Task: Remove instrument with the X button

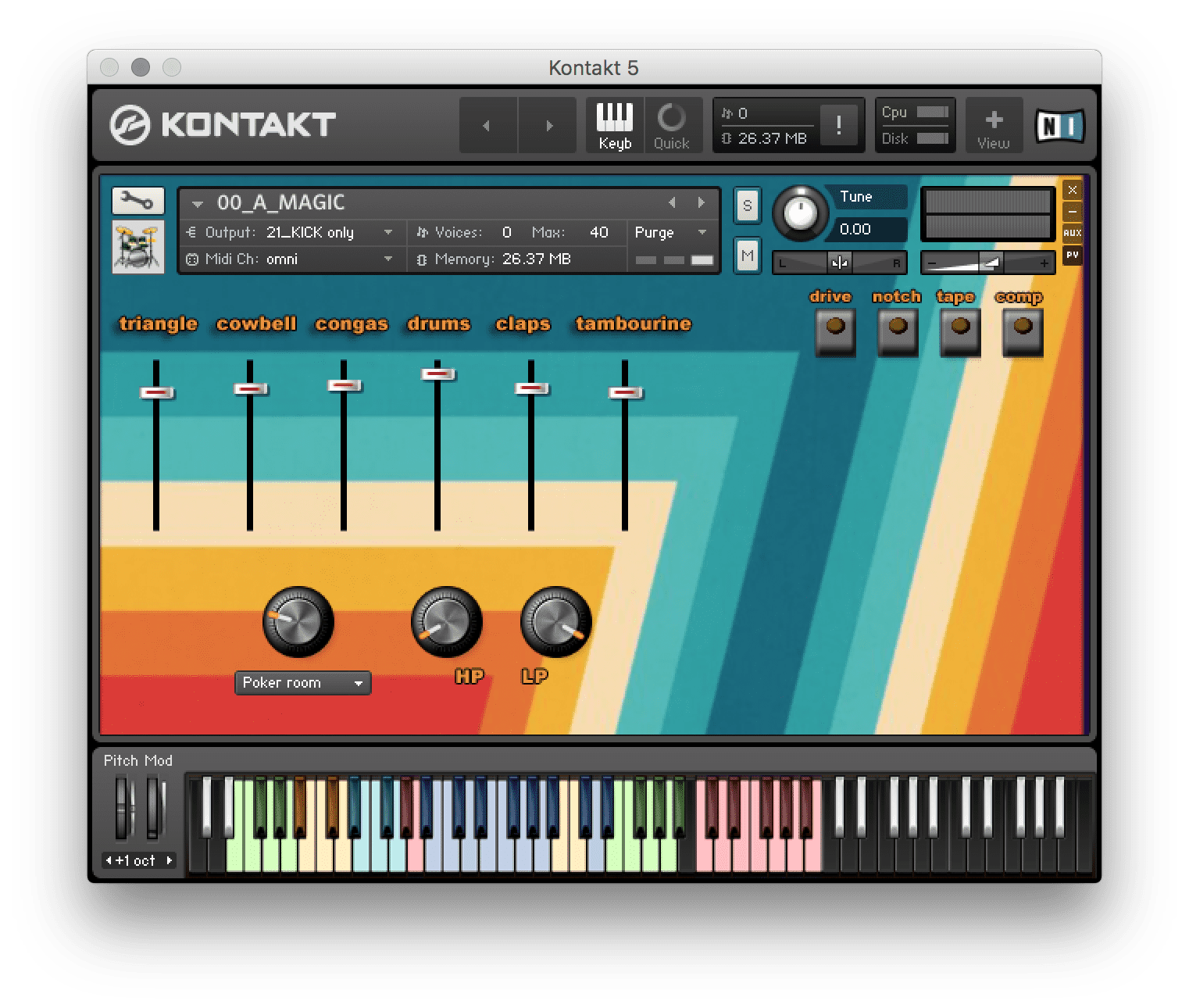Action: click(x=1072, y=190)
